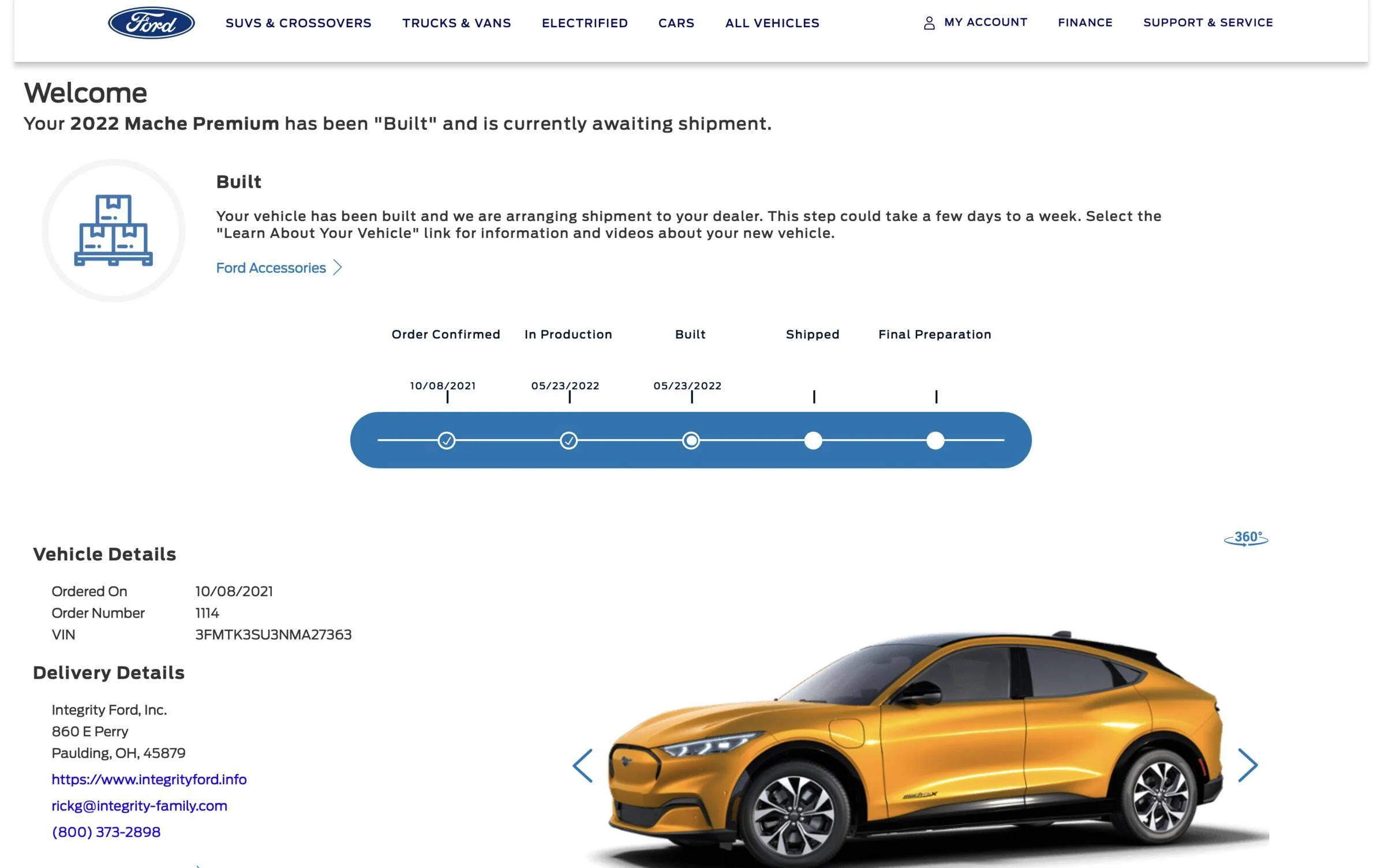Click the Ford oval logo
The image size is (1385, 868).
pos(151,23)
